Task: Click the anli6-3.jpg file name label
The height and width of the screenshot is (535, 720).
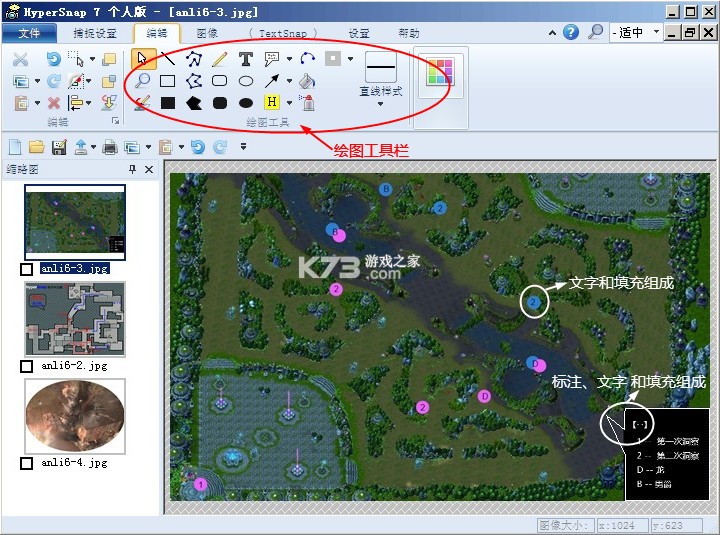Action: tap(74, 269)
